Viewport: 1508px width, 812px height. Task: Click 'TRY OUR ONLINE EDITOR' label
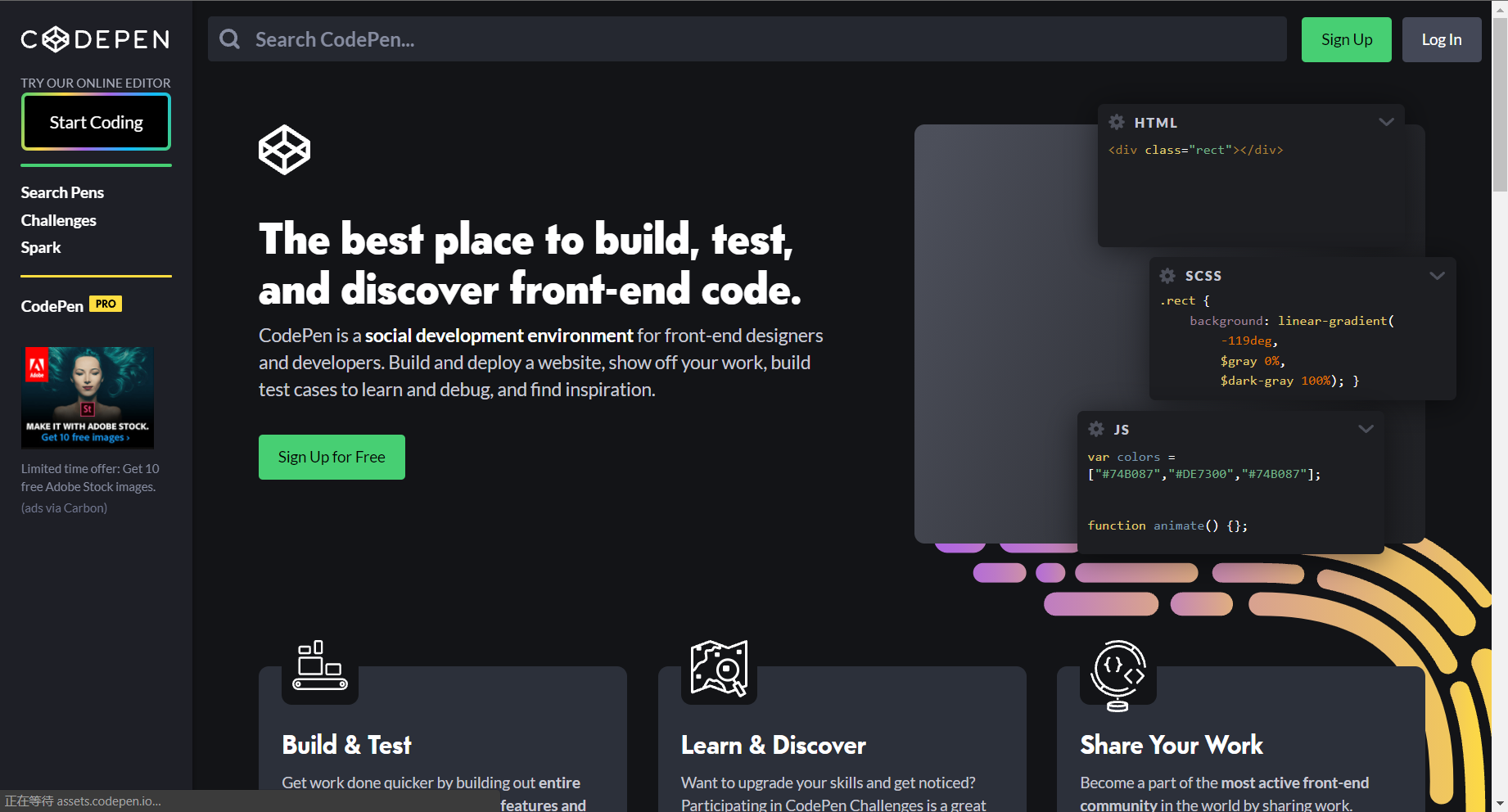(x=96, y=83)
